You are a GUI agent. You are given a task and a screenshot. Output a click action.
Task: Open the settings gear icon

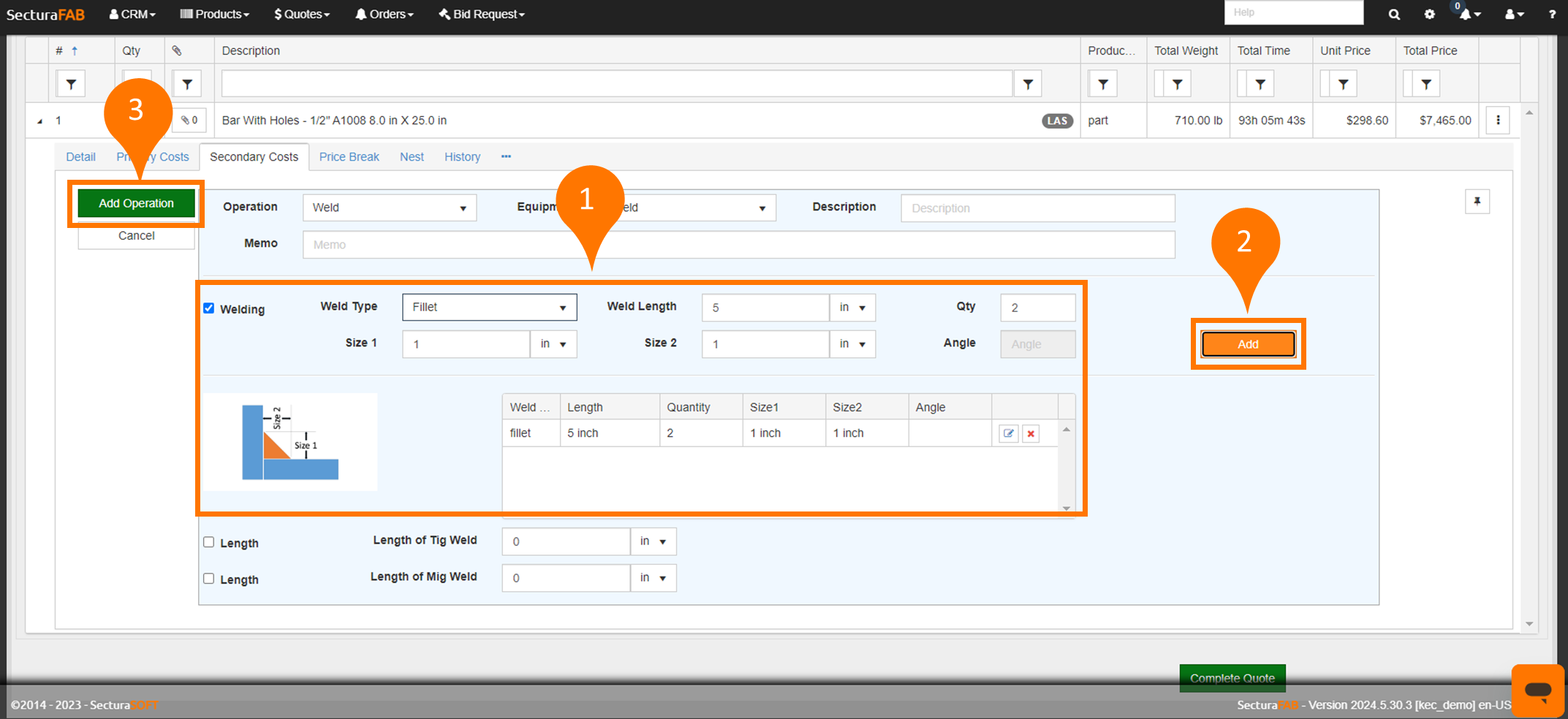(x=1429, y=15)
